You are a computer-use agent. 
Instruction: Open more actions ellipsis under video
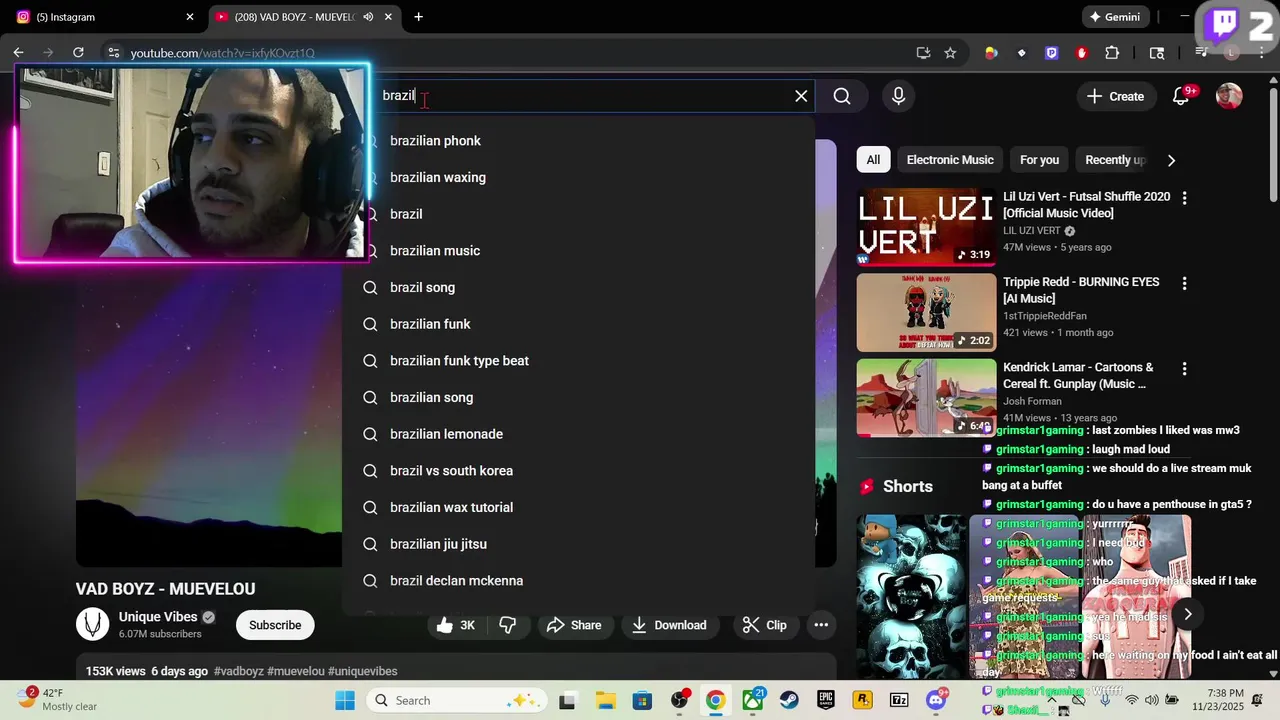[821, 625]
